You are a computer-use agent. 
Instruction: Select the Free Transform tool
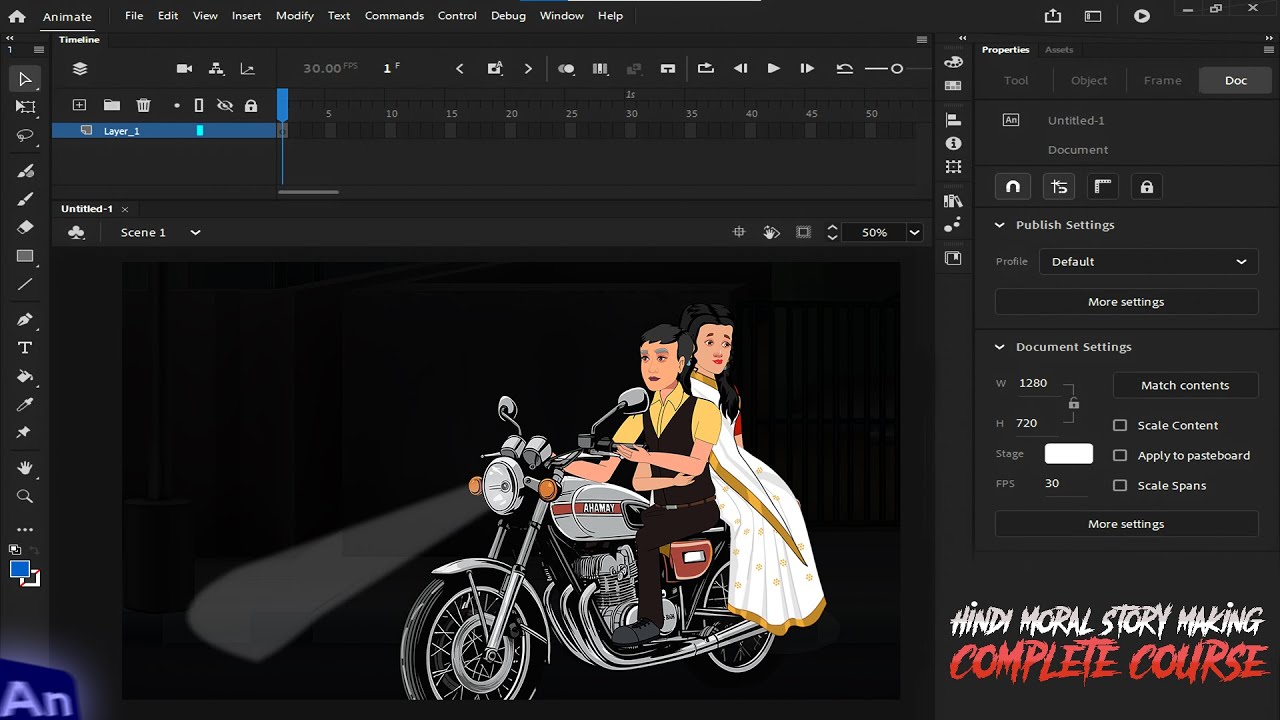point(25,107)
